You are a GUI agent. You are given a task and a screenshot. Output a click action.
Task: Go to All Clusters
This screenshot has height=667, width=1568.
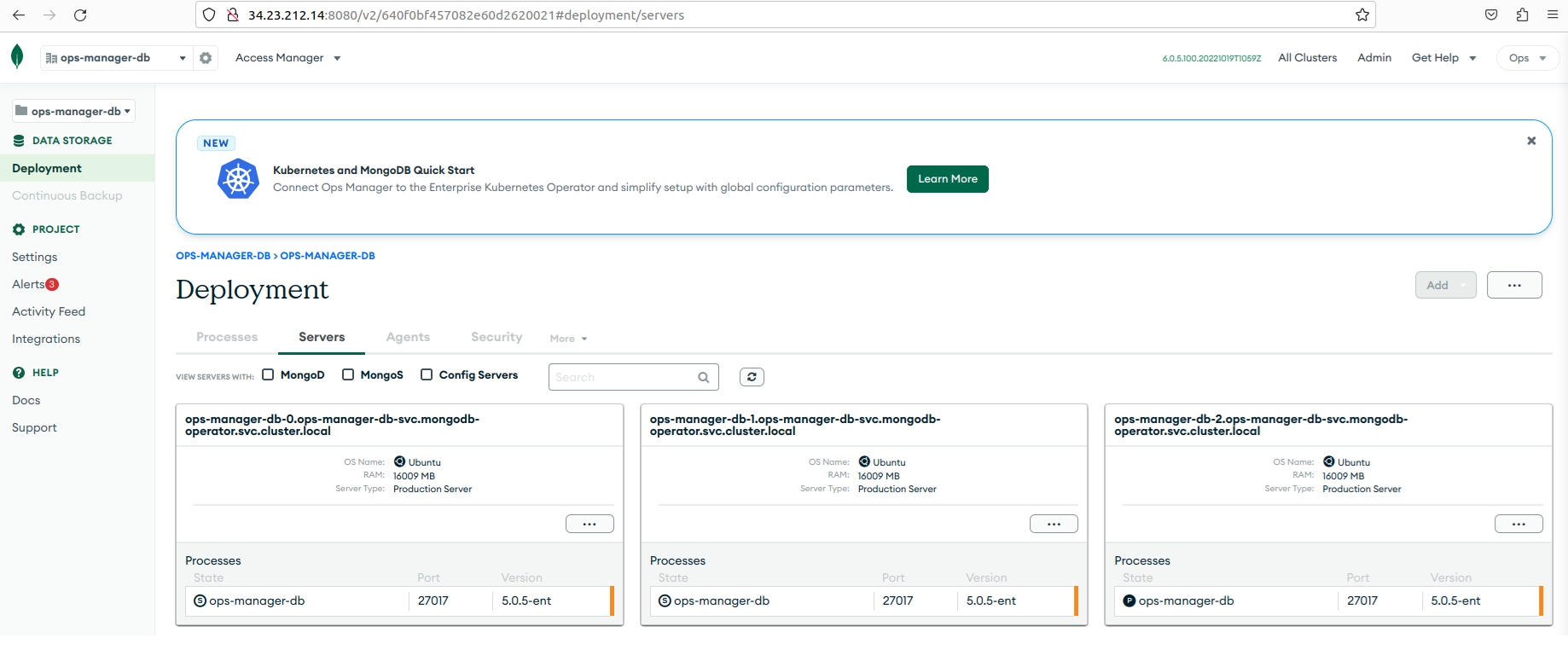click(1308, 58)
